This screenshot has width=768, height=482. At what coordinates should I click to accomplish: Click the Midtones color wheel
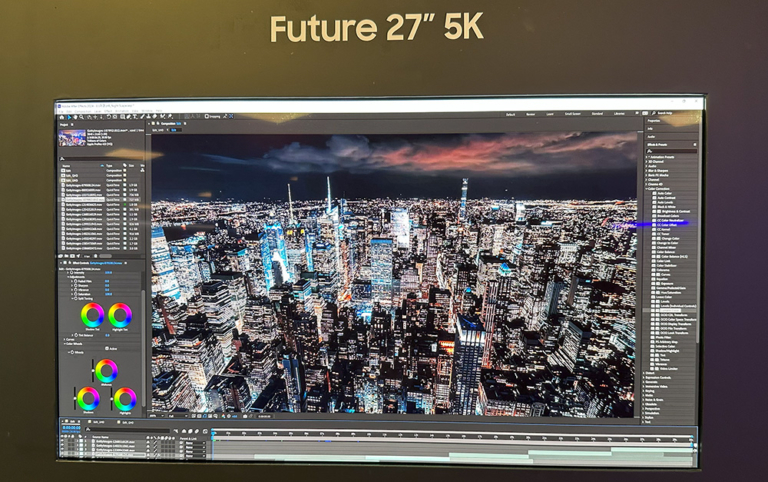[106, 371]
